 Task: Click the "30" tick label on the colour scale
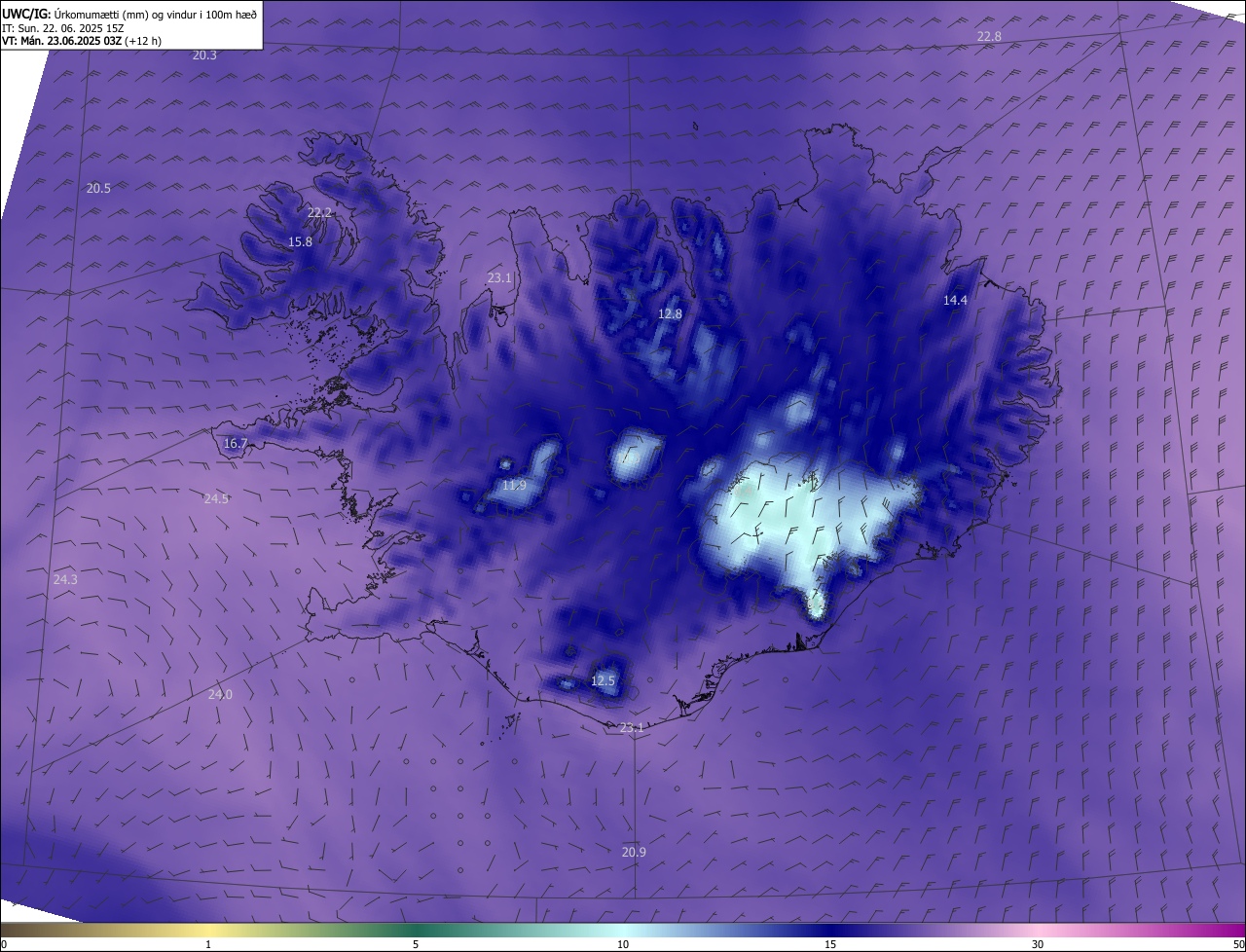1038,944
